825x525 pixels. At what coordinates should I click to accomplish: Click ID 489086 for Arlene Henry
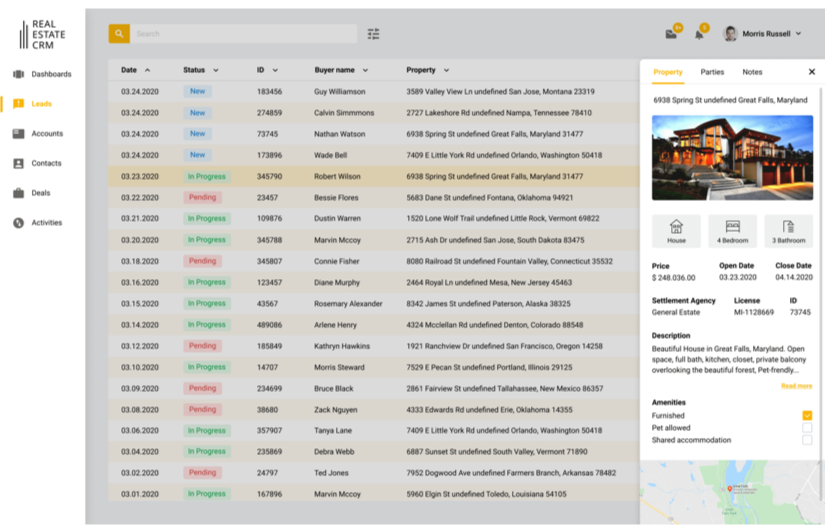pos(269,325)
